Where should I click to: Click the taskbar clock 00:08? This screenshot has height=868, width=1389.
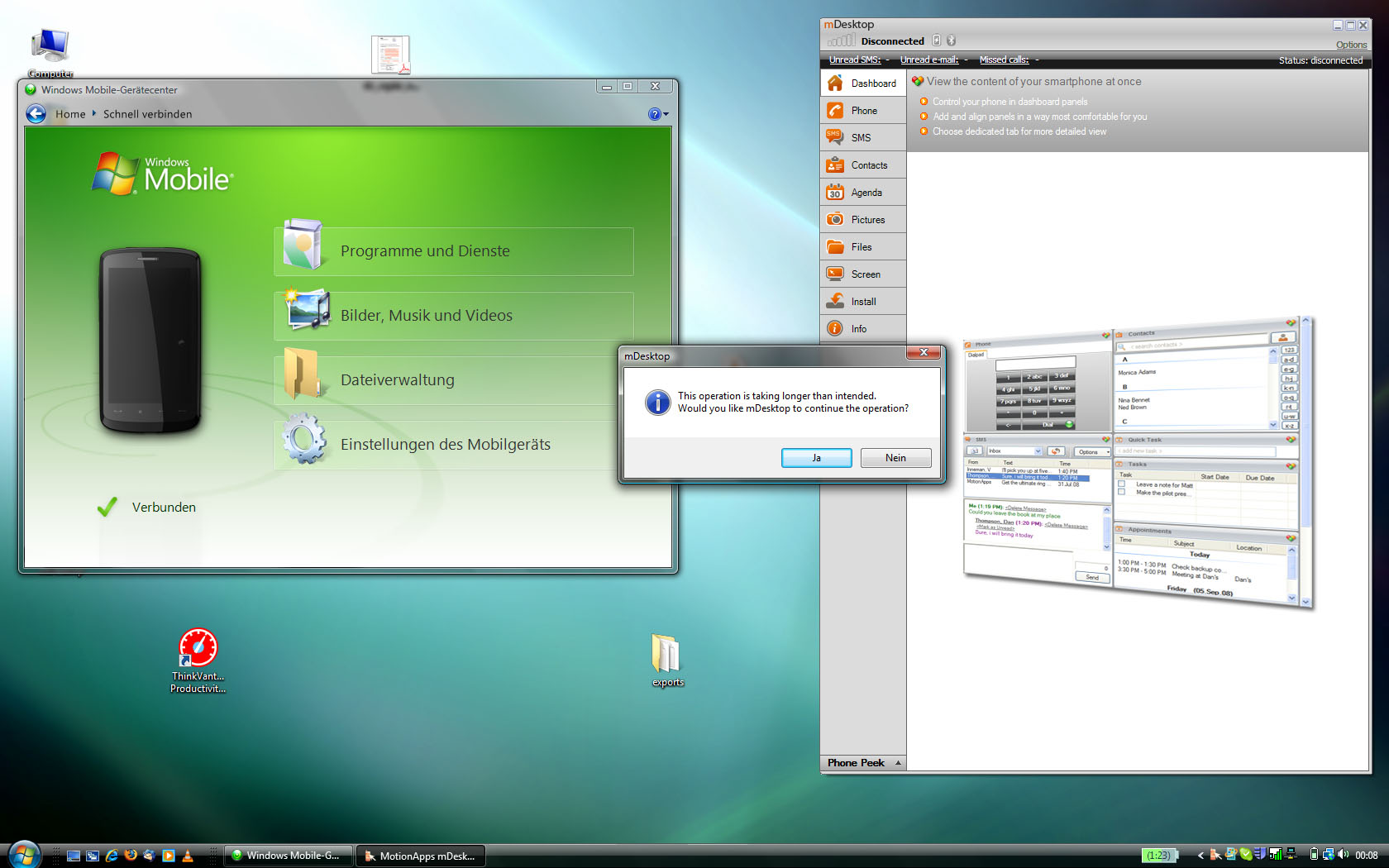pyautogui.click(x=1366, y=856)
